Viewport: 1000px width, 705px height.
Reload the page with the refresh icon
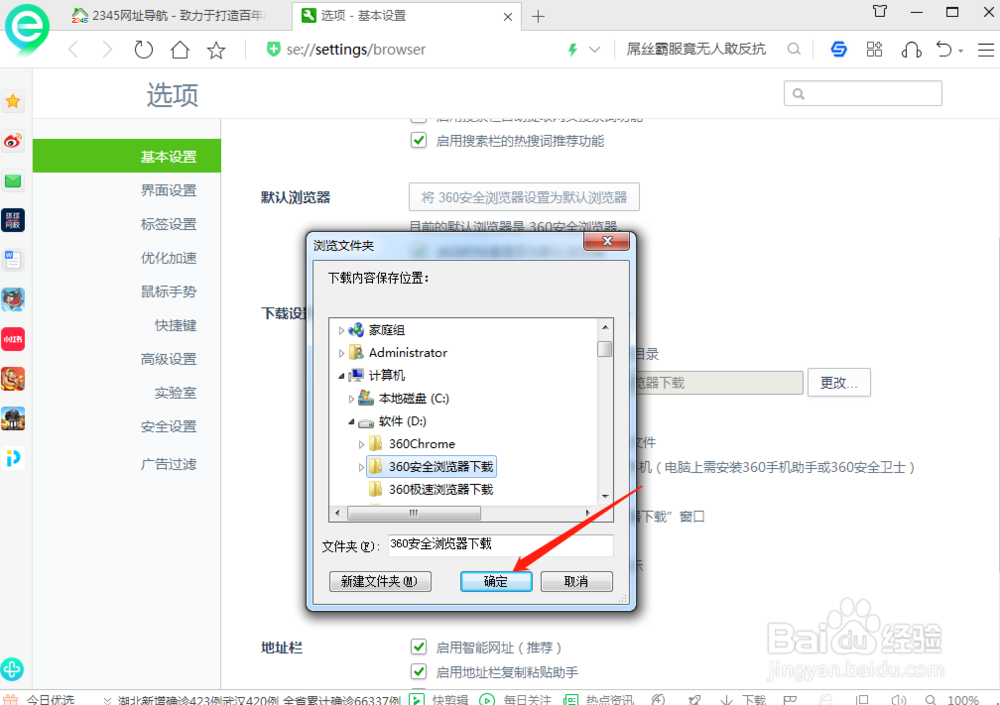[143, 50]
